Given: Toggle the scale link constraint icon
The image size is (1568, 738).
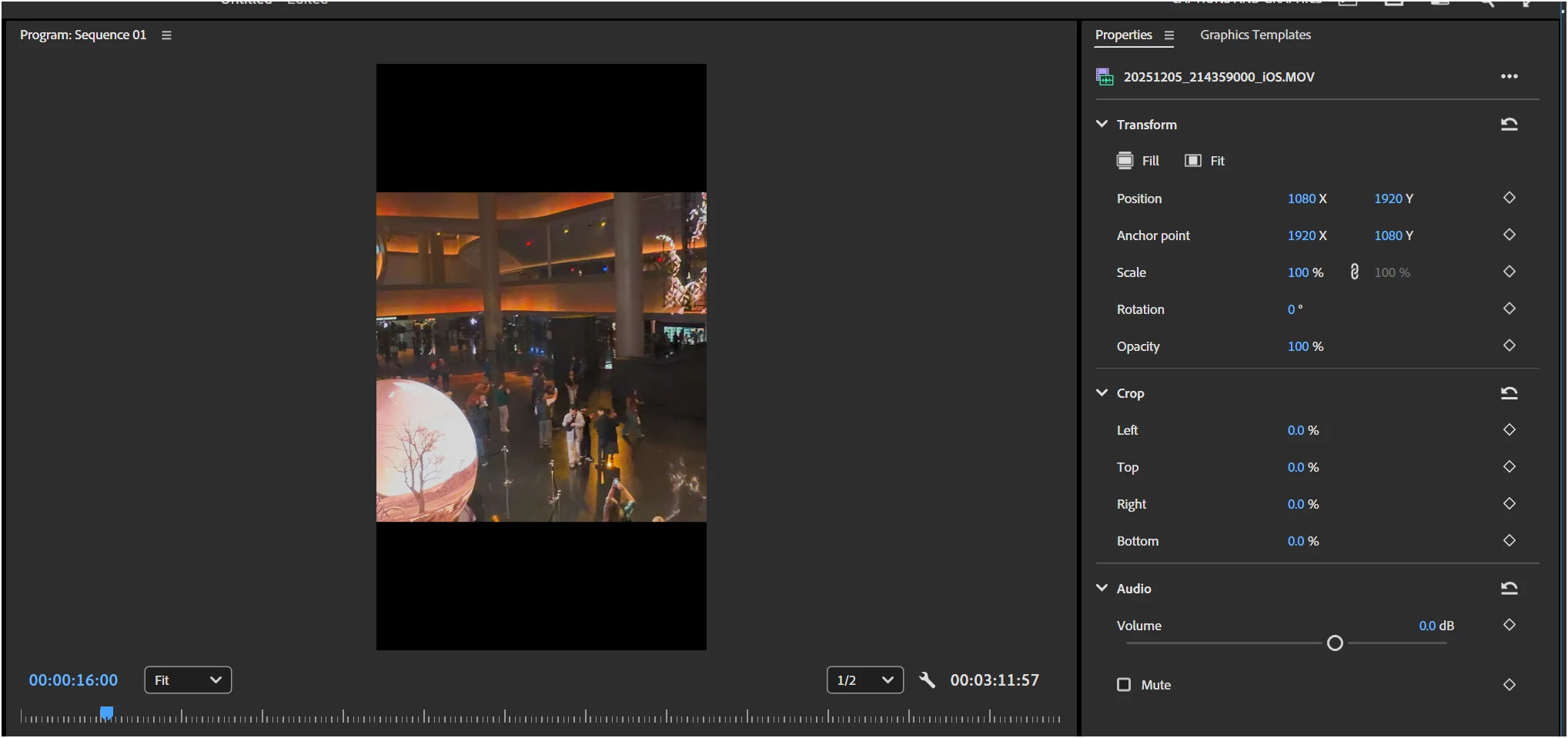Looking at the screenshot, I should tap(1355, 272).
